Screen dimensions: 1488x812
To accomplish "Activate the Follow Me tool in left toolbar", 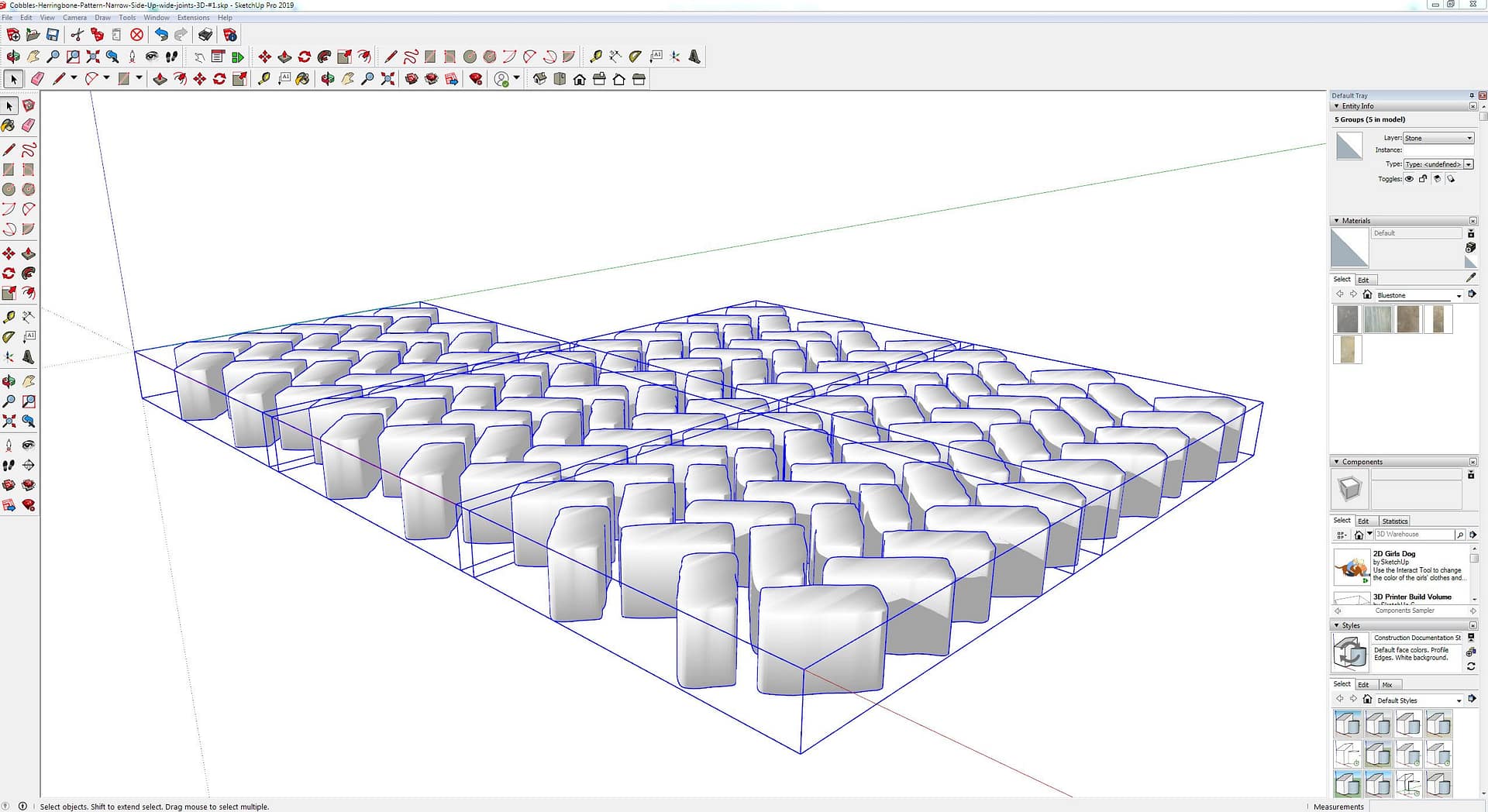I will pyautogui.click(x=29, y=274).
